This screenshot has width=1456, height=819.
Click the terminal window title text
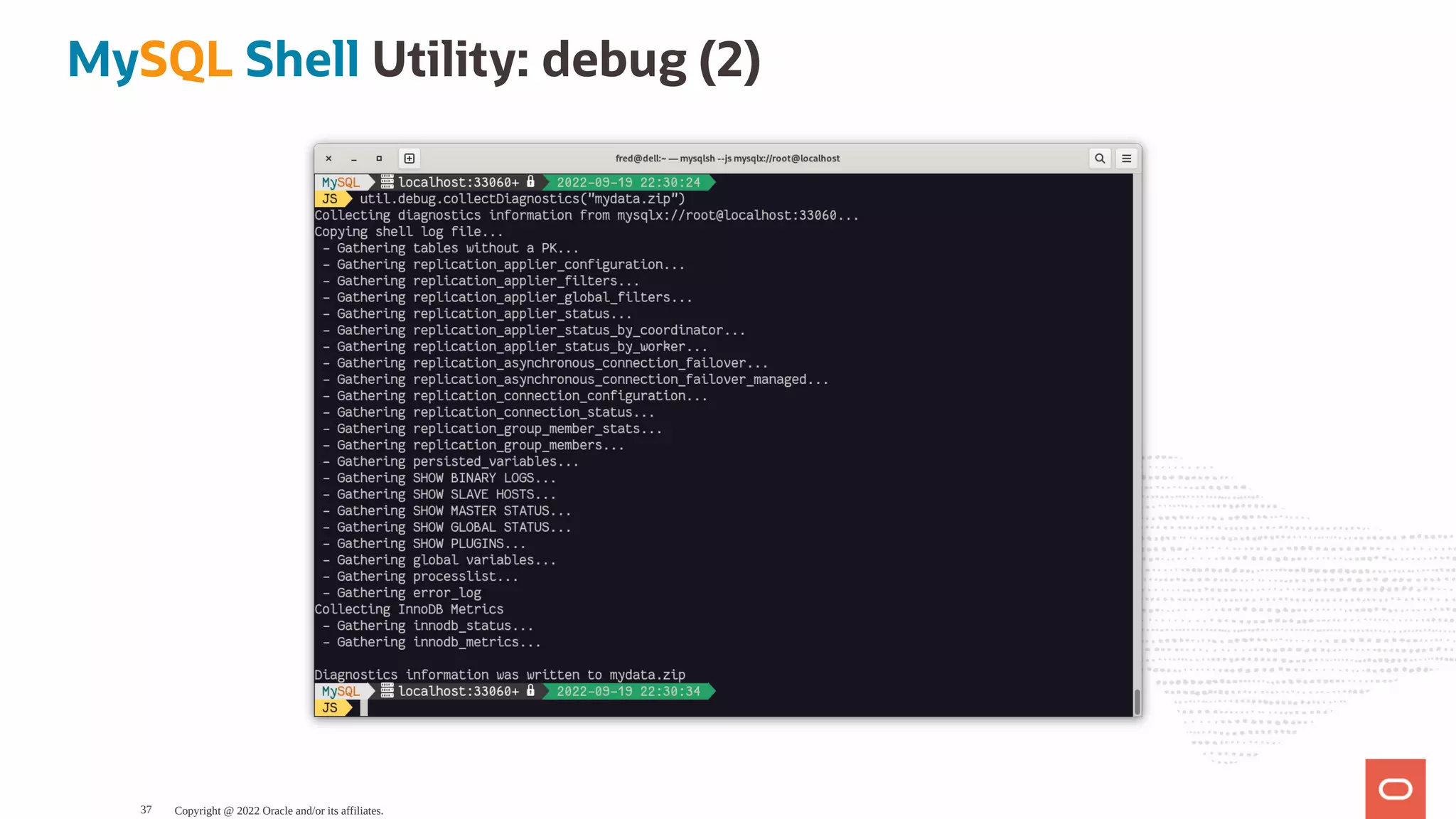coord(727,159)
